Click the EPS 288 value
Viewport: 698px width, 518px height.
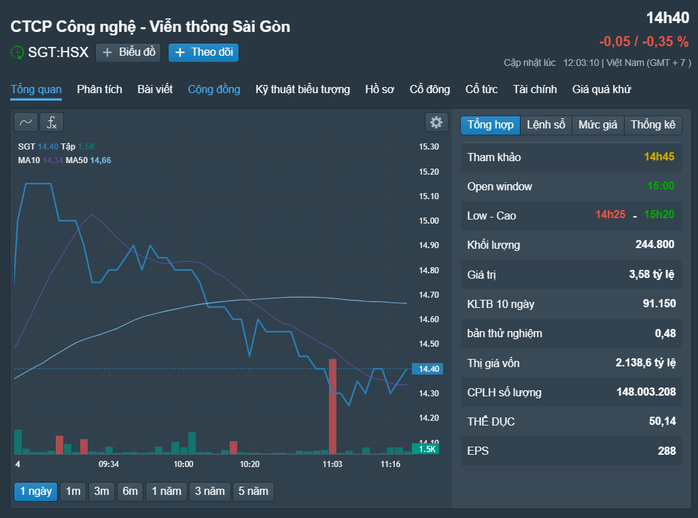(667, 451)
